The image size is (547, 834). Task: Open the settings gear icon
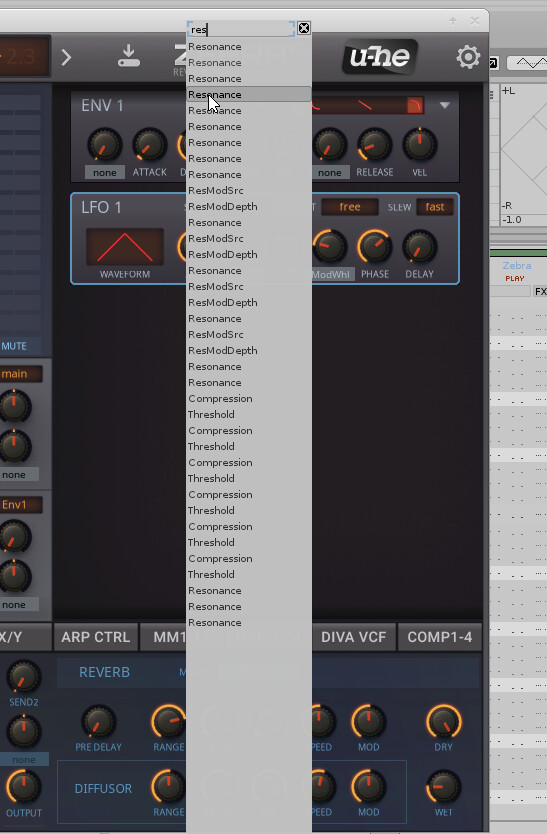(x=468, y=57)
